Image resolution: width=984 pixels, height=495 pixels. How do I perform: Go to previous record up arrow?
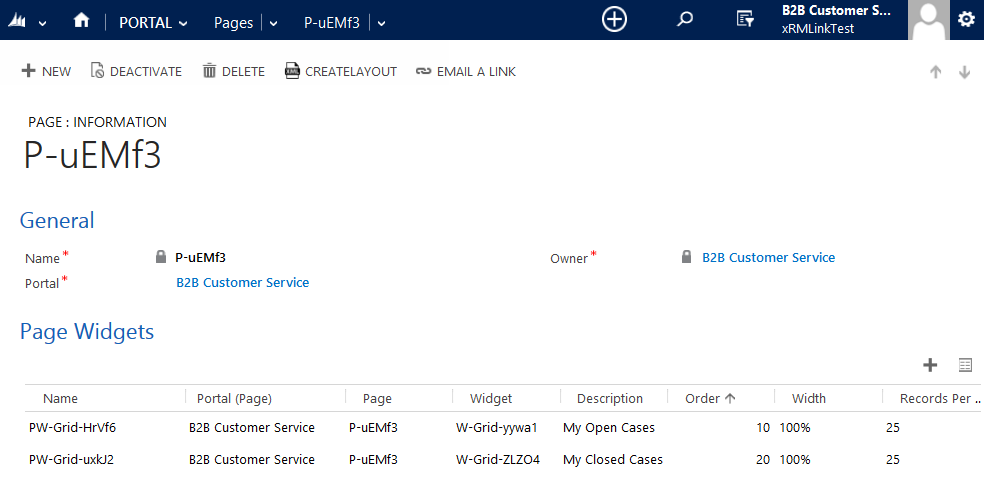pyautogui.click(x=936, y=72)
